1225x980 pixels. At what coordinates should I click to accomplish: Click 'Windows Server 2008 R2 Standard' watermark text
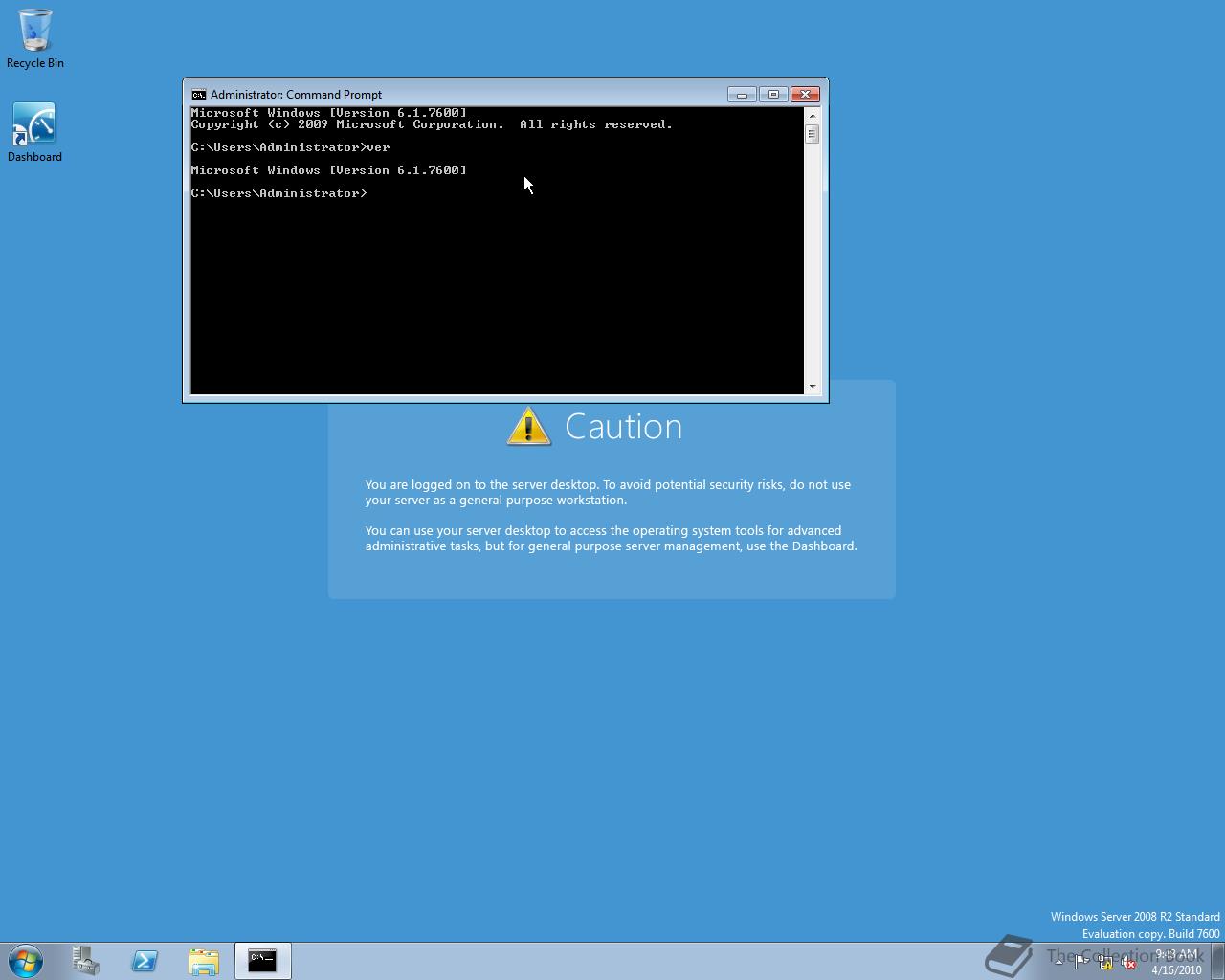point(1135,917)
